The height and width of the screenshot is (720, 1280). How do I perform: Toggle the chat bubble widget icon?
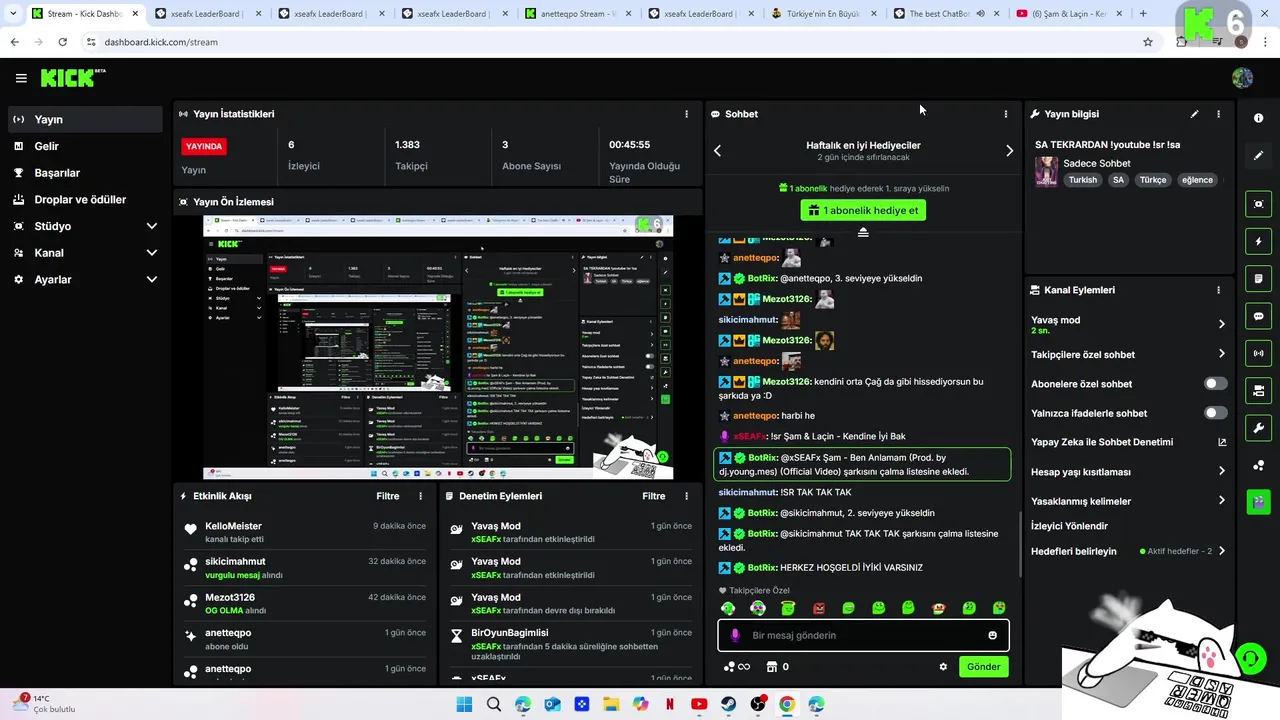coord(1258,316)
